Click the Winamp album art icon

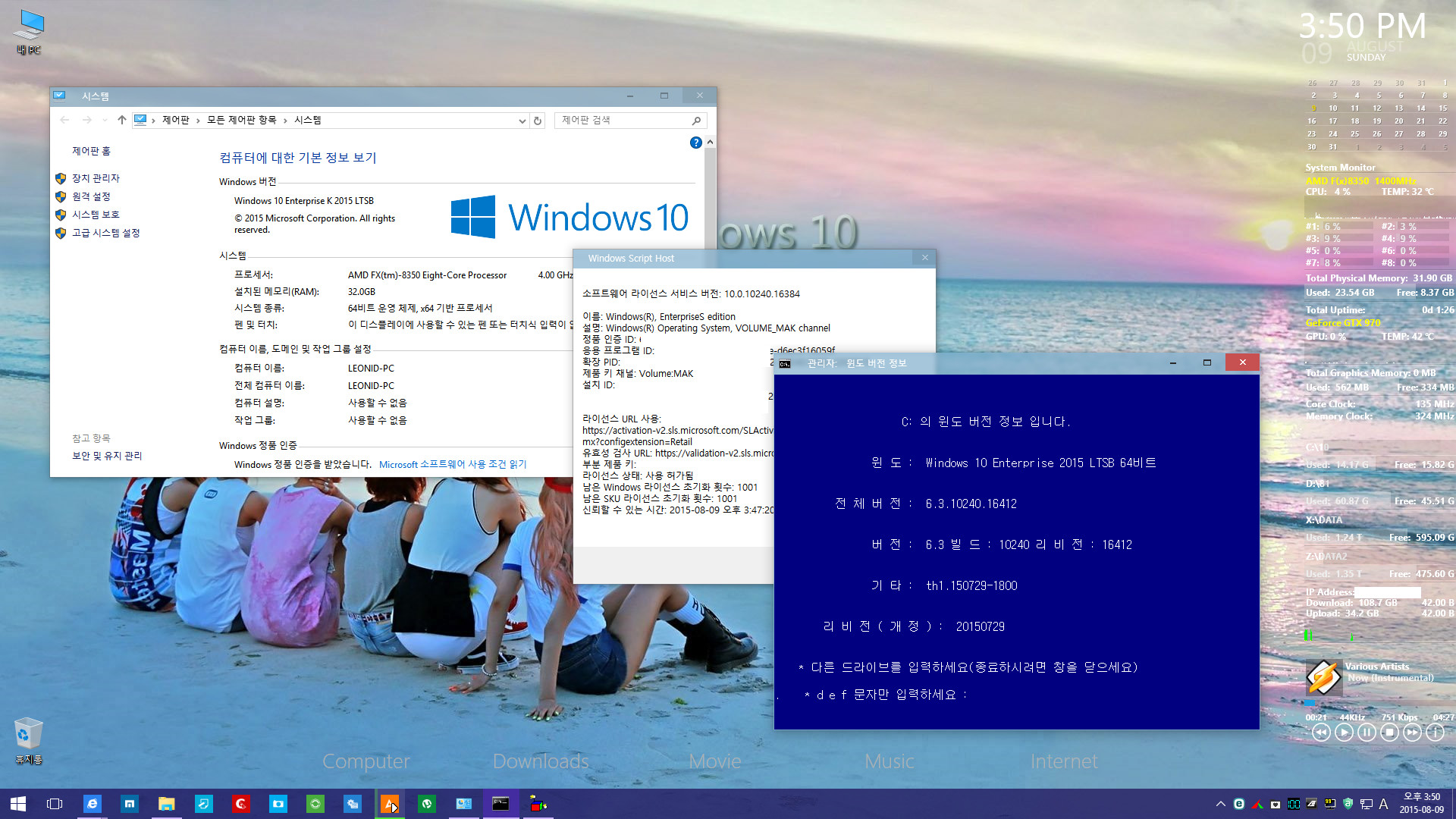tap(1324, 677)
